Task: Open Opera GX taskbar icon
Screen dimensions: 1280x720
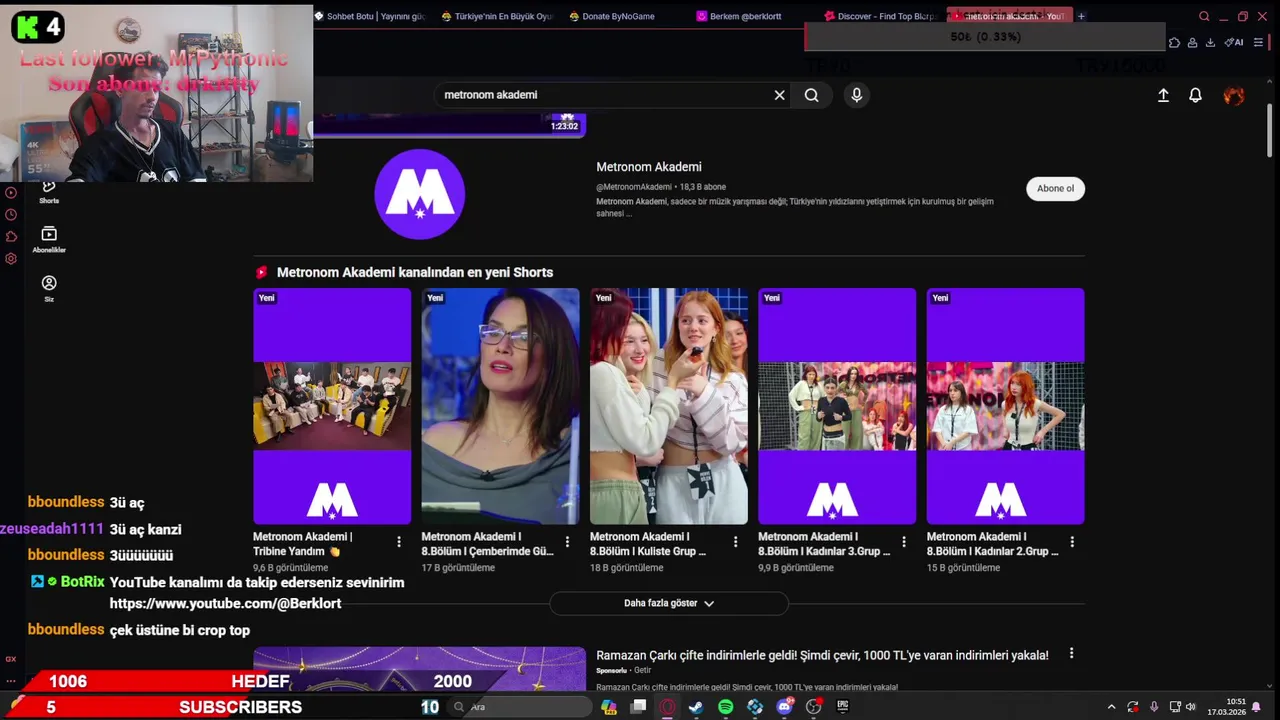Action: click(667, 707)
